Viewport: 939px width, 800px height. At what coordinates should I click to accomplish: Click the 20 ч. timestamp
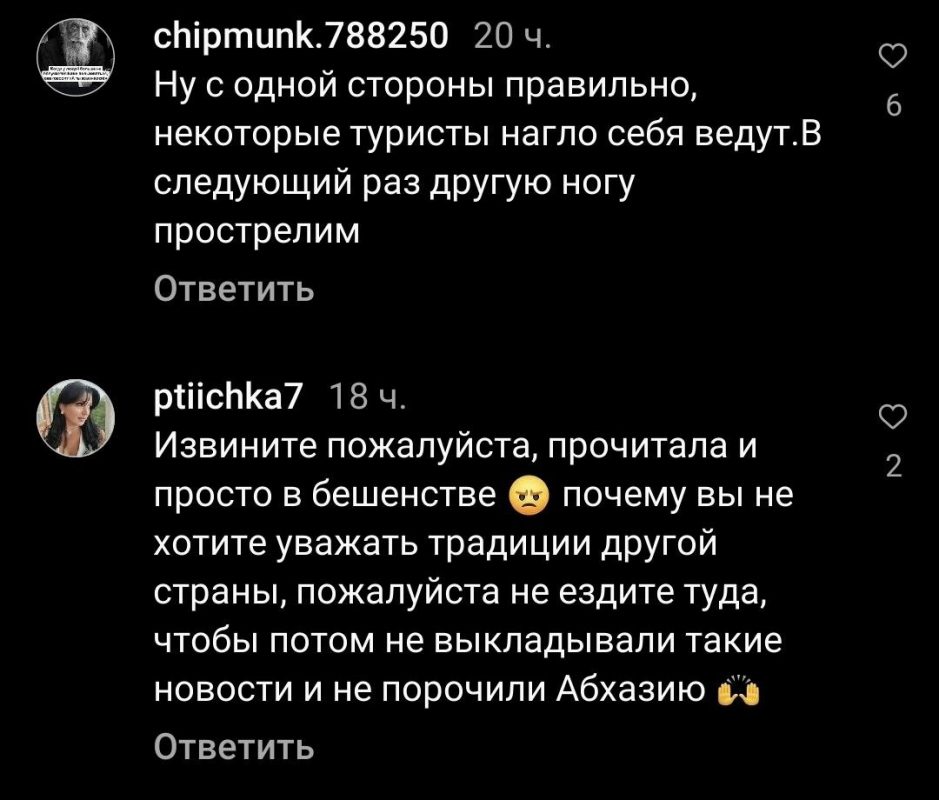pyautogui.click(x=512, y=38)
